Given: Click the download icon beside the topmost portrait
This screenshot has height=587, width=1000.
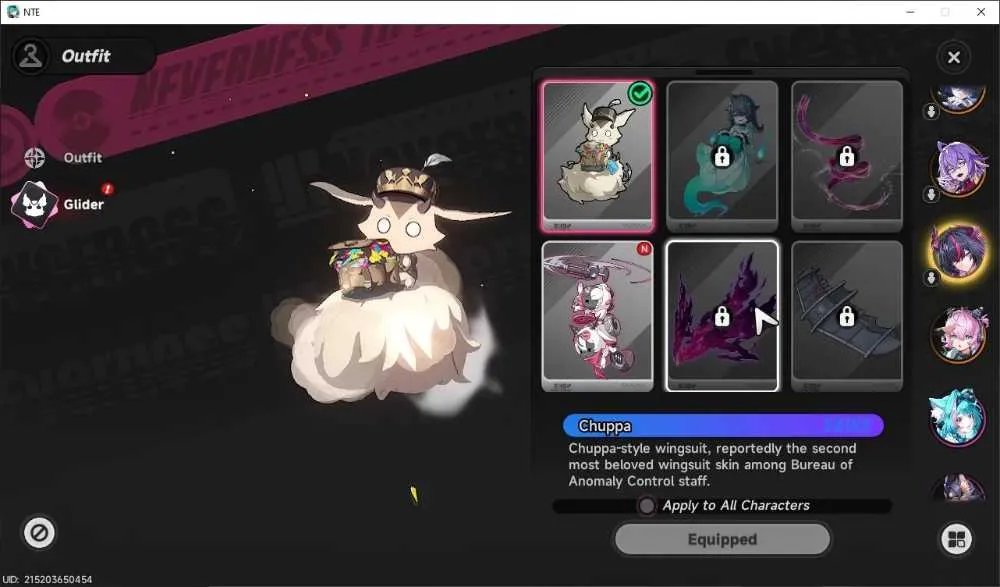Looking at the screenshot, I should (x=931, y=112).
